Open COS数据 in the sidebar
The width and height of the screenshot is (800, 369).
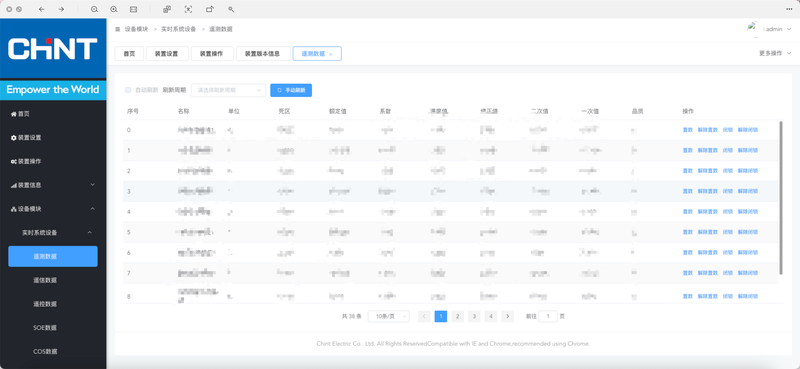click(x=45, y=352)
